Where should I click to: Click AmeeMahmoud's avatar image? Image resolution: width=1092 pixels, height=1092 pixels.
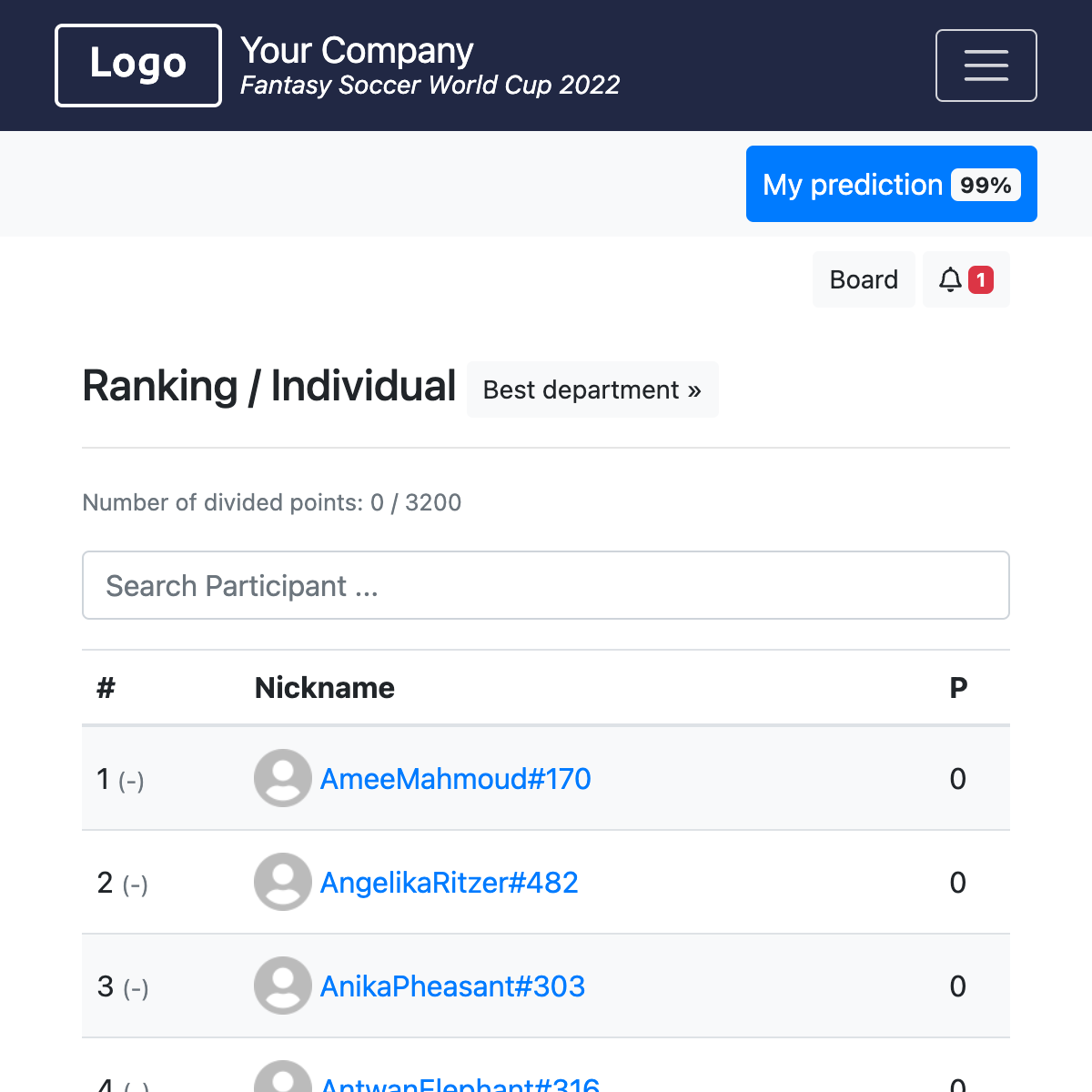(x=282, y=778)
